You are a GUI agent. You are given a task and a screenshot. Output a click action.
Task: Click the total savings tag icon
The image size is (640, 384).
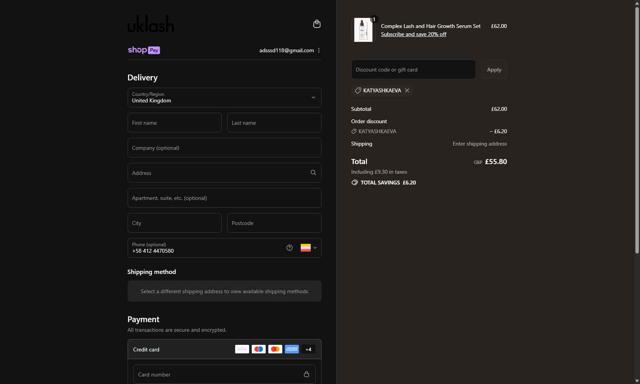coord(354,182)
